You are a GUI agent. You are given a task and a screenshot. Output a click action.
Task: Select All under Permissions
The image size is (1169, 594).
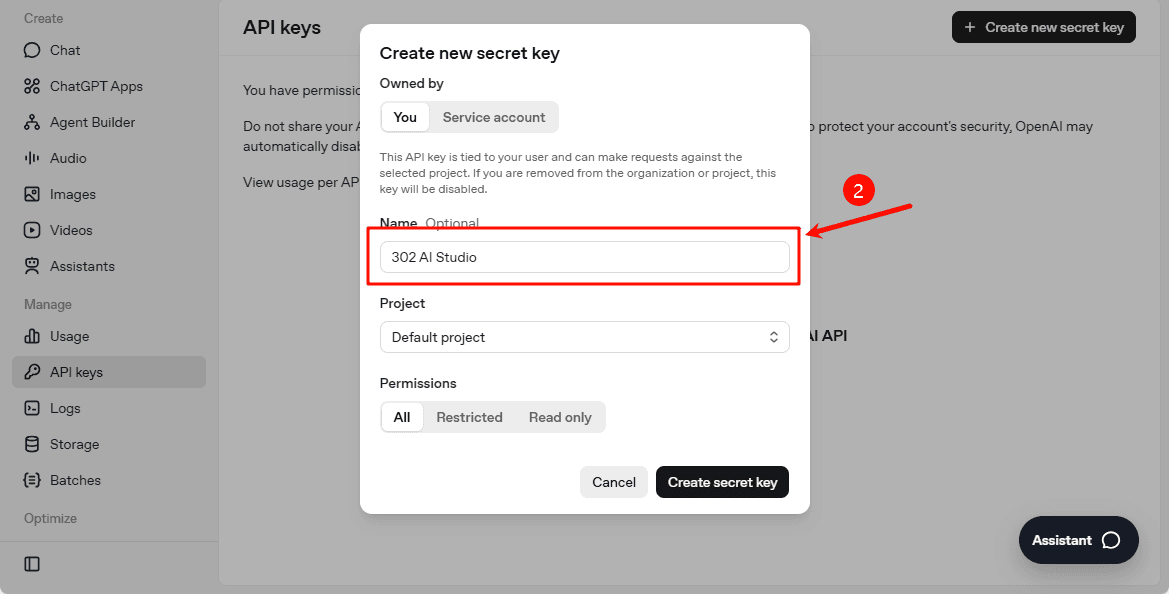[402, 417]
